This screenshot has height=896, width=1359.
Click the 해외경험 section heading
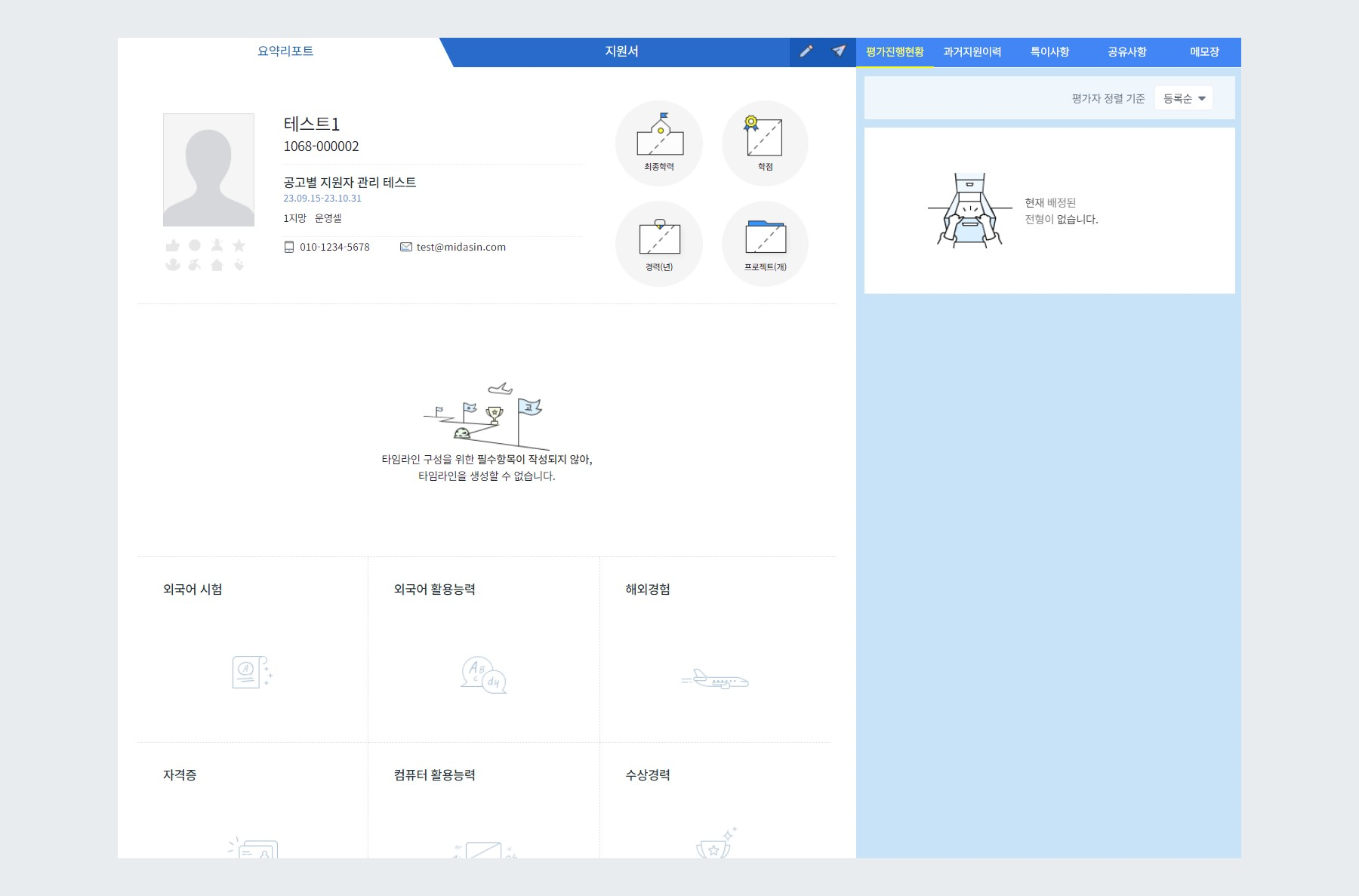(x=648, y=590)
